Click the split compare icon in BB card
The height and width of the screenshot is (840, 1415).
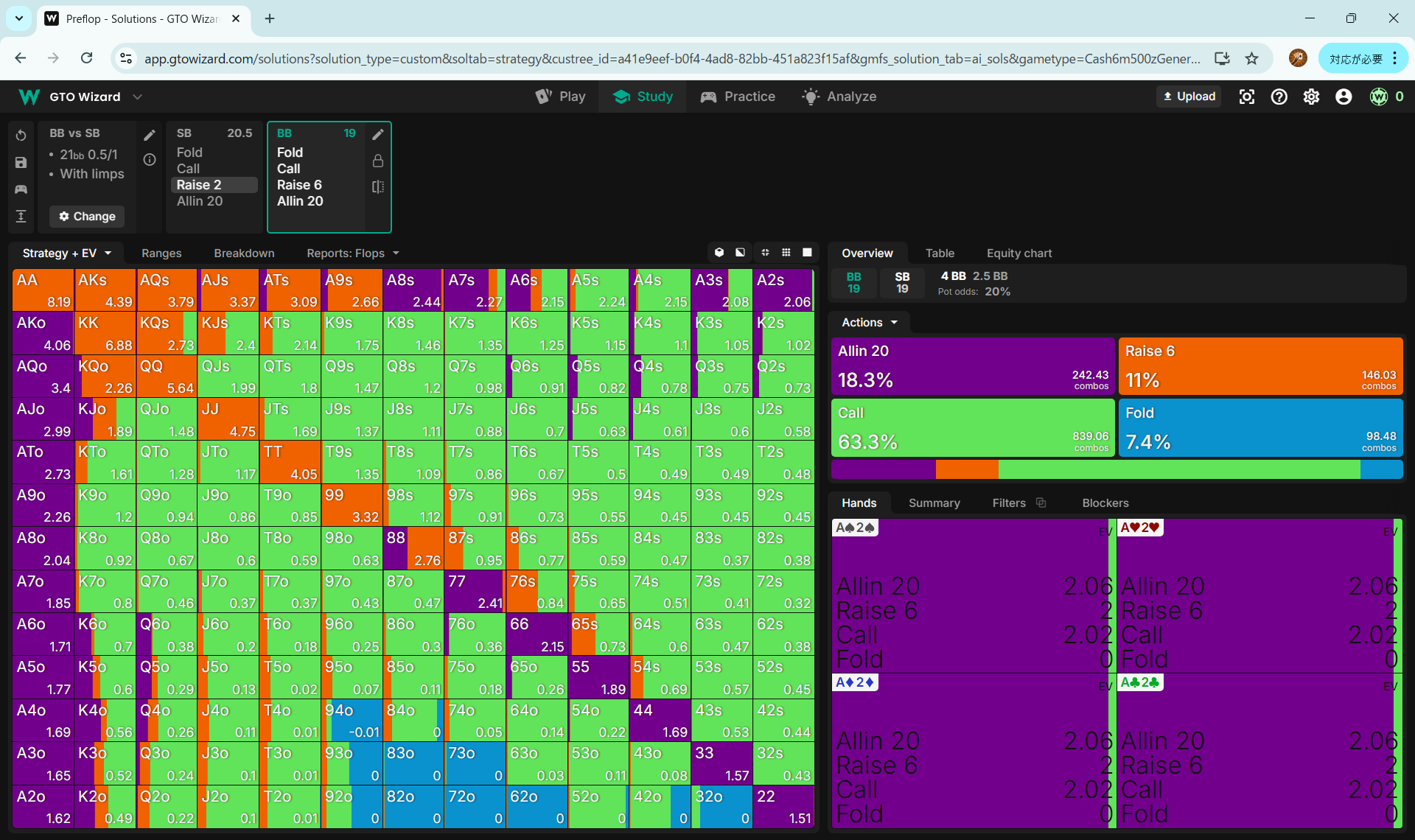click(378, 187)
